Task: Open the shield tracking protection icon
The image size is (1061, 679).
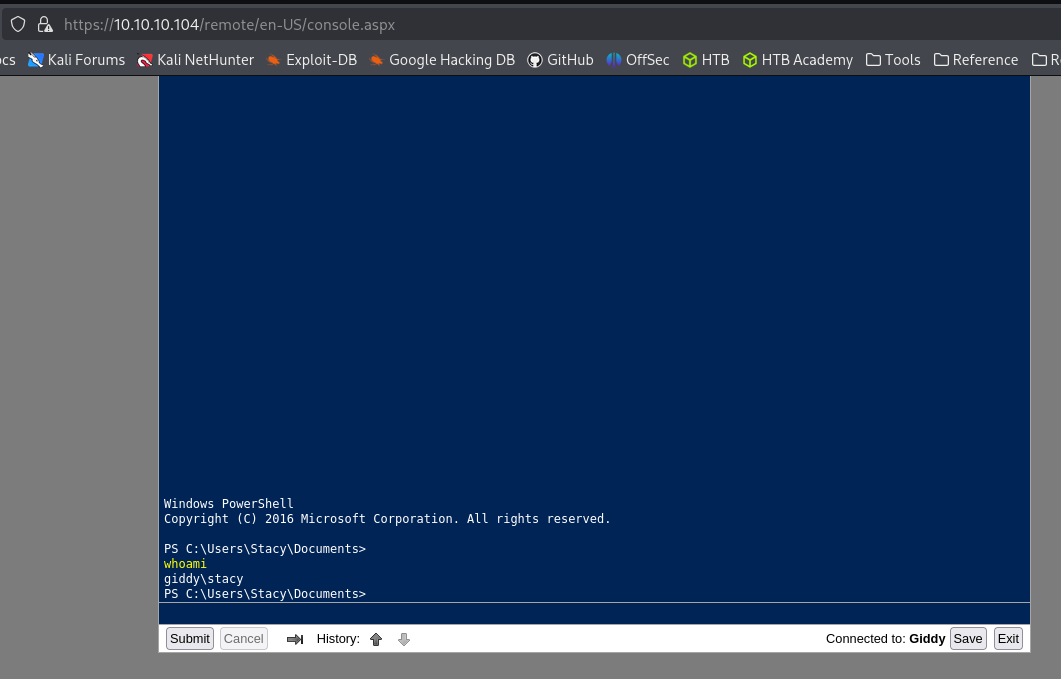Action: [x=18, y=25]
